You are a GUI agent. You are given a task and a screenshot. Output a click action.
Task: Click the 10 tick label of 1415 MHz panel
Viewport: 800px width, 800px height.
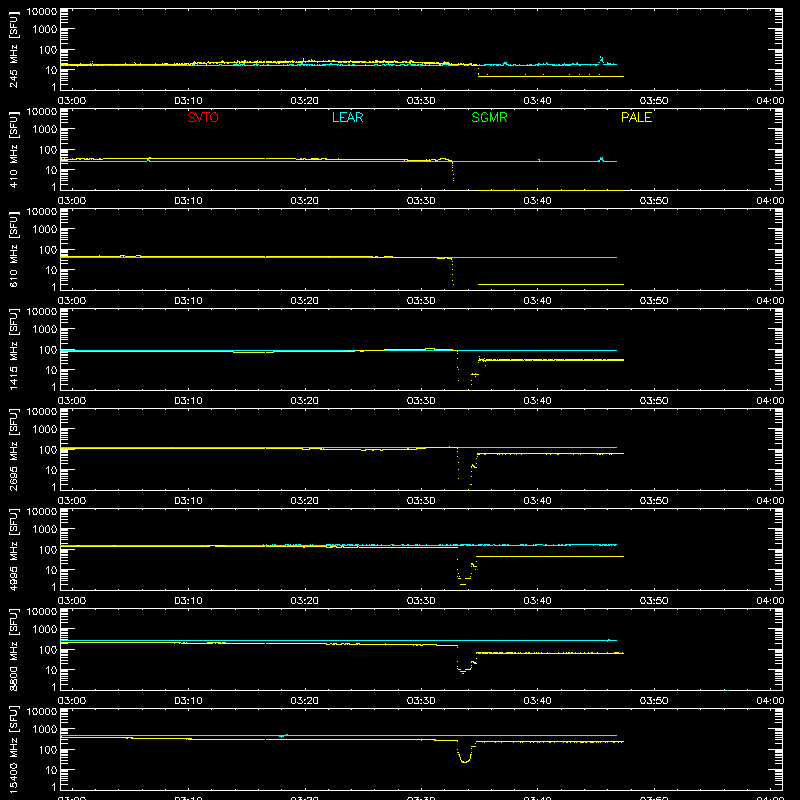52,370
